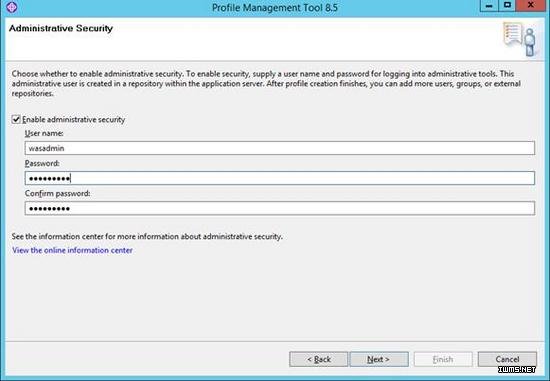Select the Confirm password field

pyautogui.click(x=280, y=208)
